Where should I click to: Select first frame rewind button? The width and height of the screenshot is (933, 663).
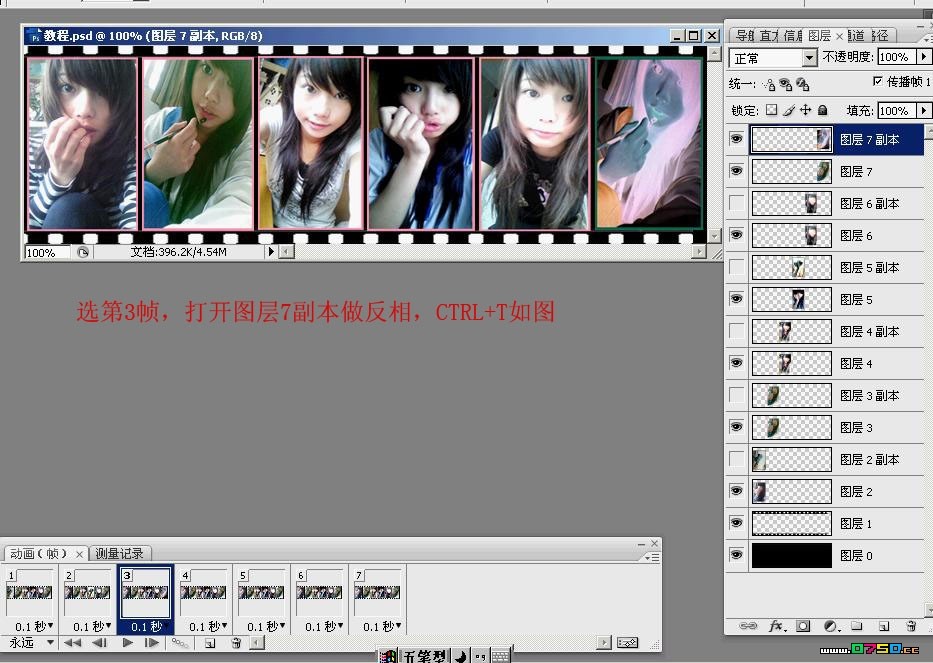pyautogui.click(x=73, y=643)
